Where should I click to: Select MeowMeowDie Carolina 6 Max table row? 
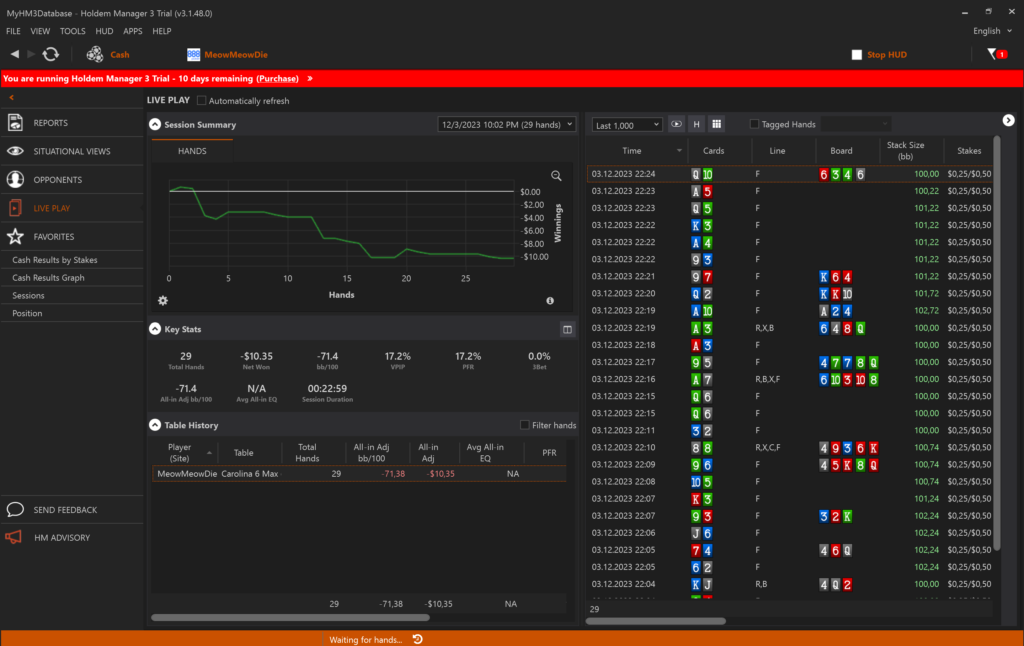359,474
